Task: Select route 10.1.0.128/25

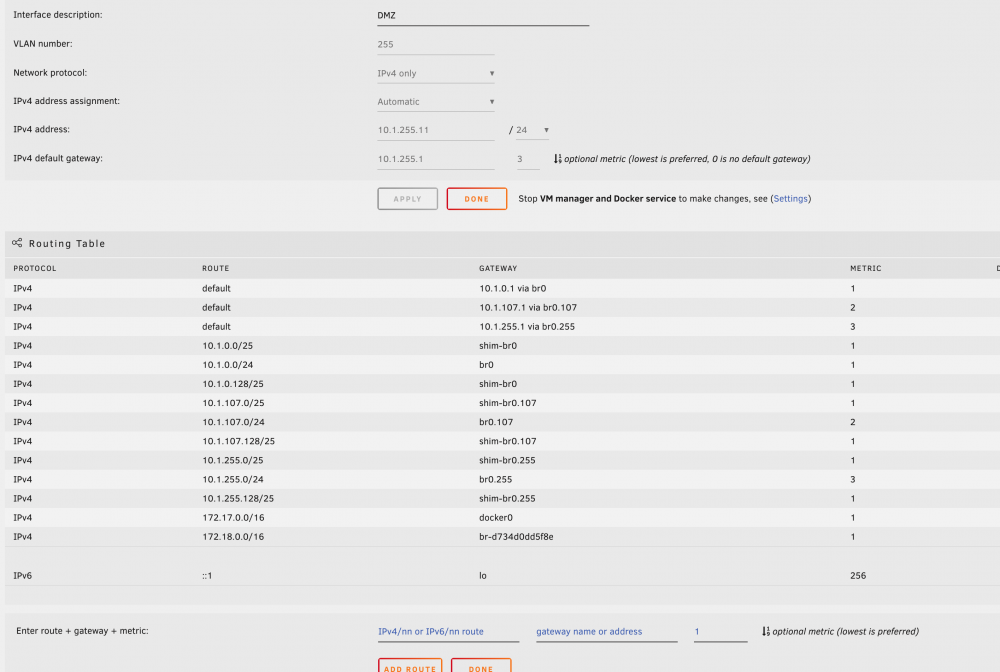Action: (x=233, y=384)
